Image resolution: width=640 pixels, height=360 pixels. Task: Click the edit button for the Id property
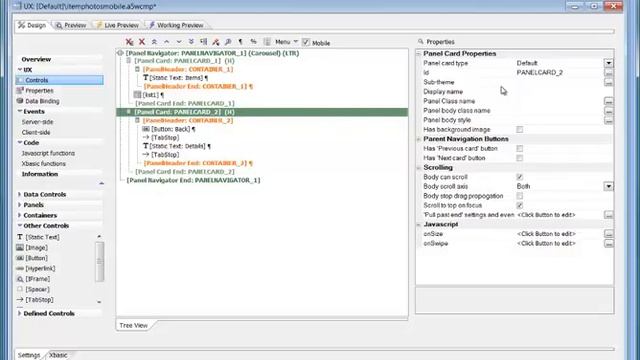tap(609, 73)
